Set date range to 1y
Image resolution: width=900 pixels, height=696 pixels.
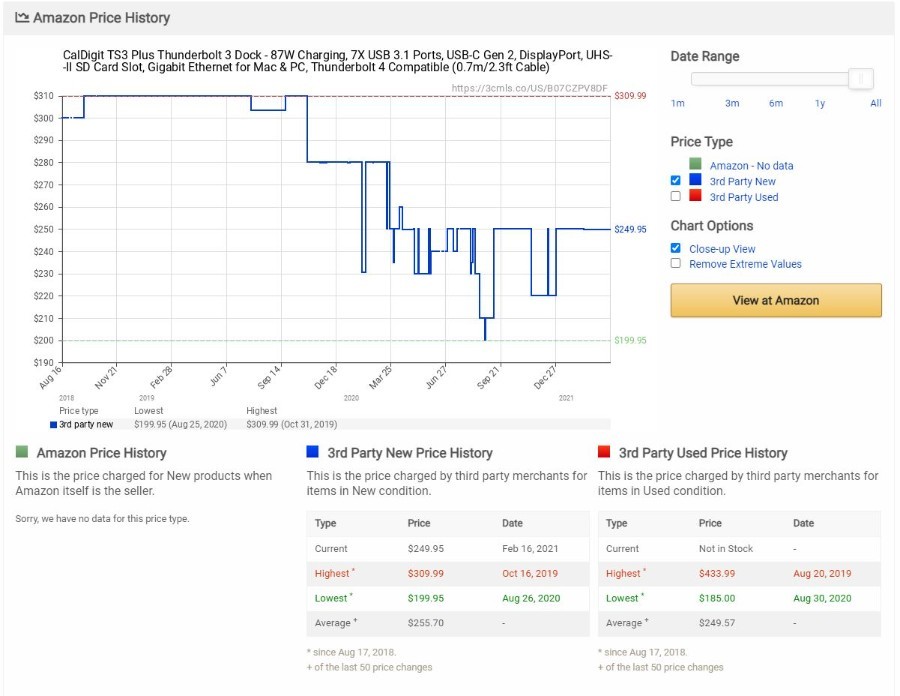[820, 103]
